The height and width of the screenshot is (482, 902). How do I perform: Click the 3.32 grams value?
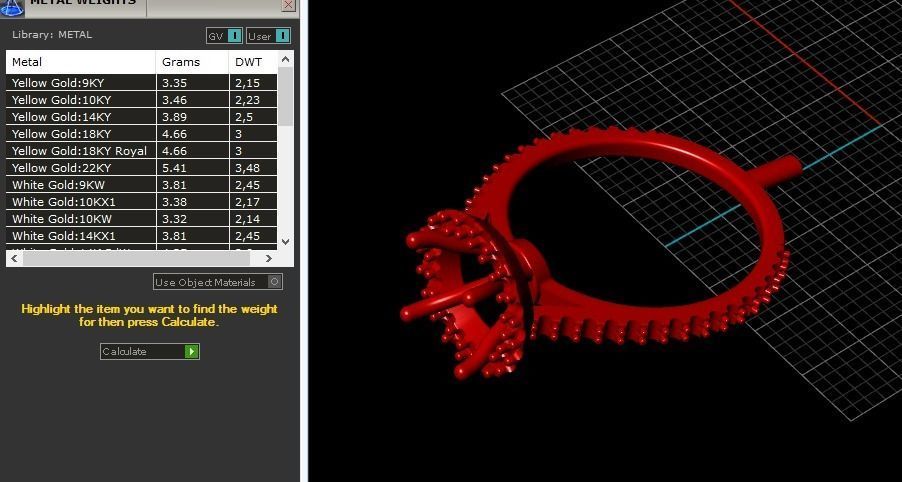pyautogui.click(x=174, y=219)
